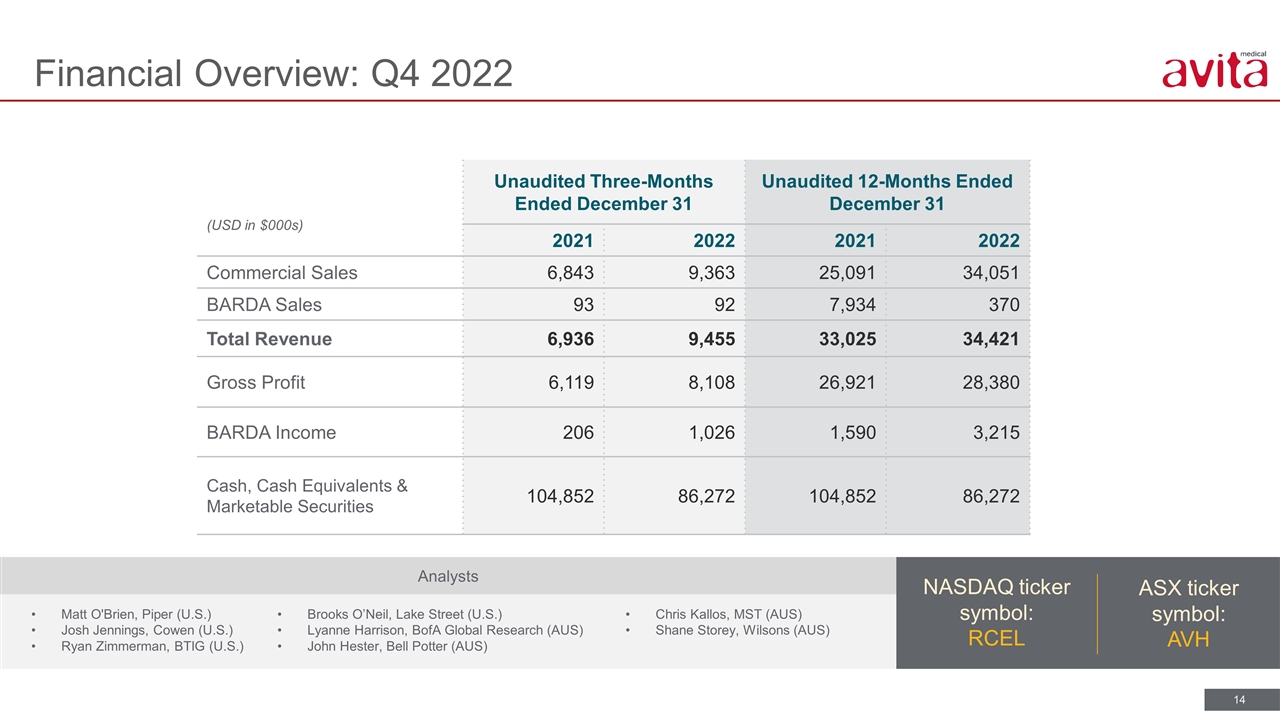Select analyst 'Josh Jennings, Cowen (U.S.)'
The width and height of the screenshot is (1280, 720).
147,630
